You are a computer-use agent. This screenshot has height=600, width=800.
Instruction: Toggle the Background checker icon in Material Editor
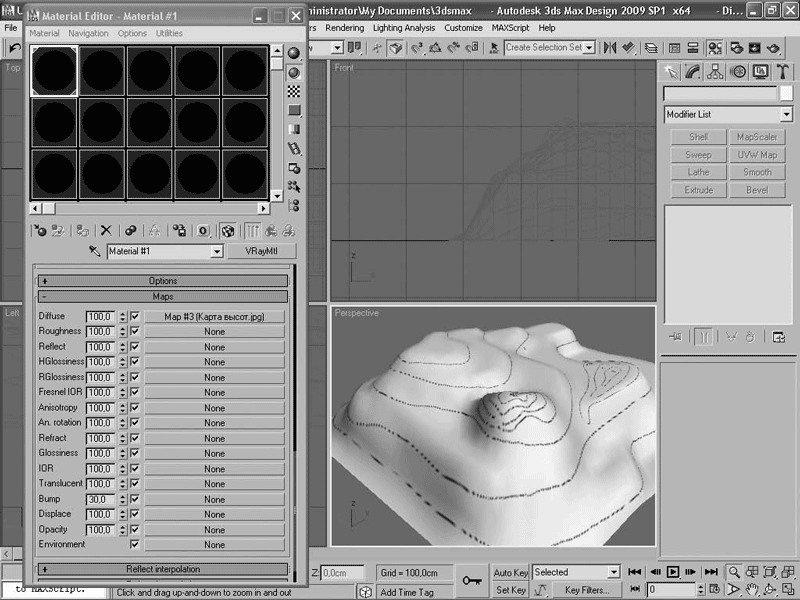(294, 91)
